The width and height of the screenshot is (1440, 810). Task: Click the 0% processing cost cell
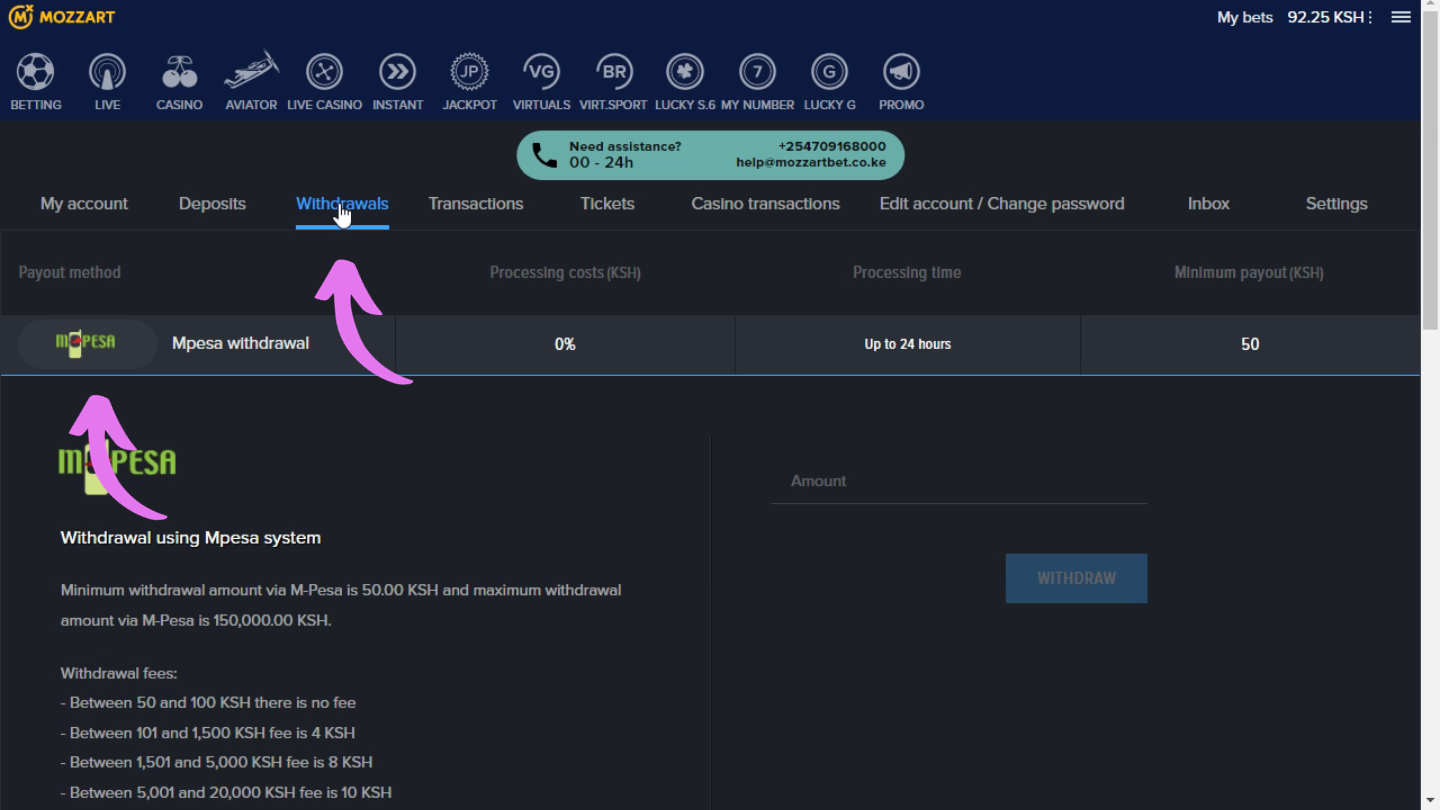[x=565, y=344]
